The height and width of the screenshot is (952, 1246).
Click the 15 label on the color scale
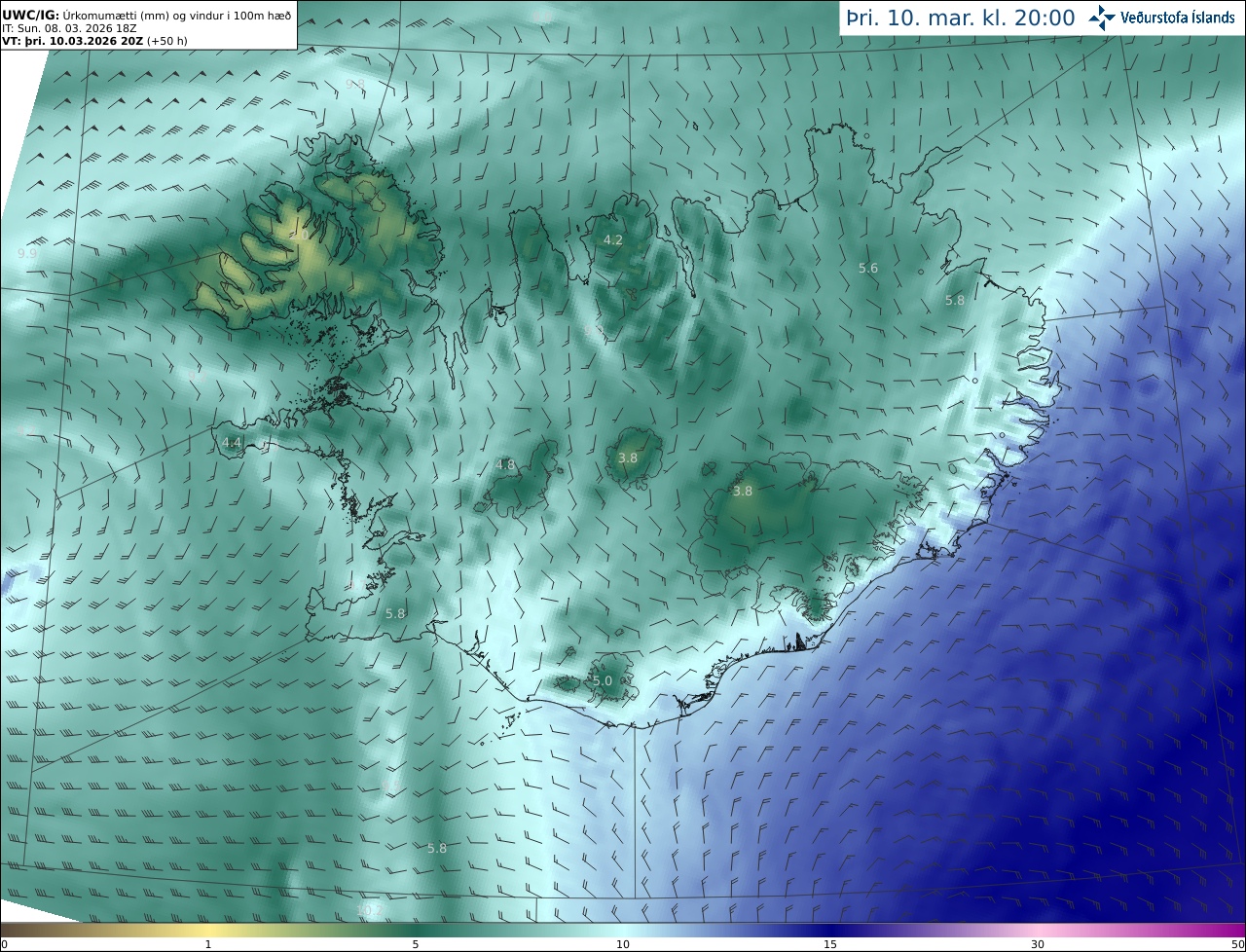pos(830,944)
